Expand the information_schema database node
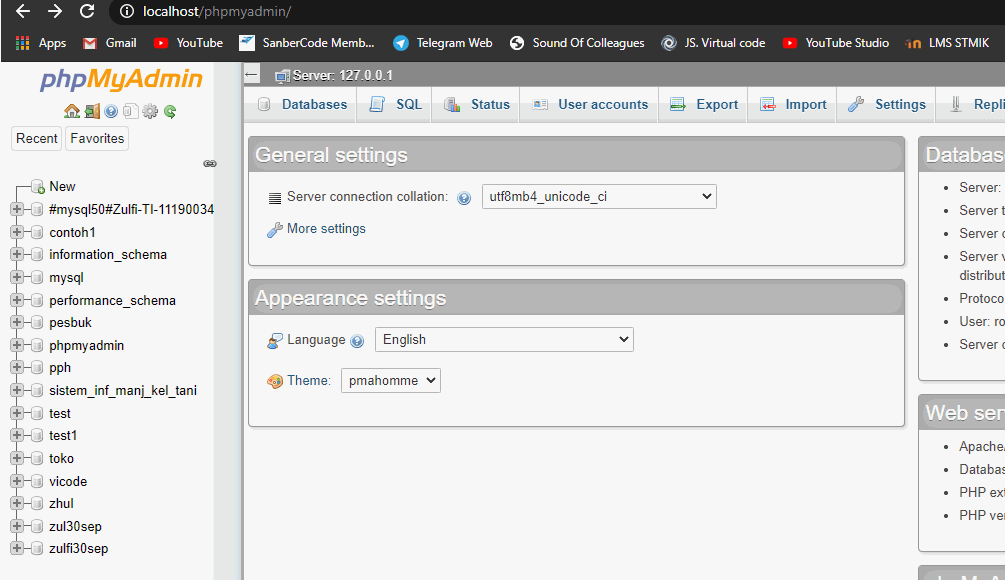Image resolution: width=1005 pixels, height=580 pixels. (17, 254)
